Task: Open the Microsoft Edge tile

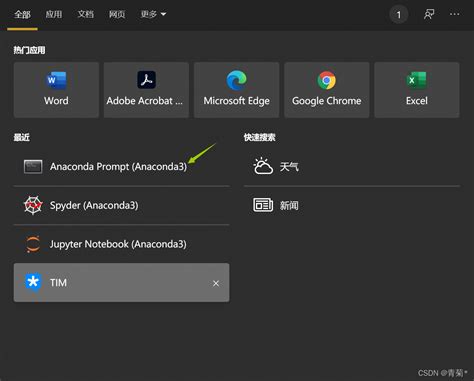Action: click(x=237, y=90)
